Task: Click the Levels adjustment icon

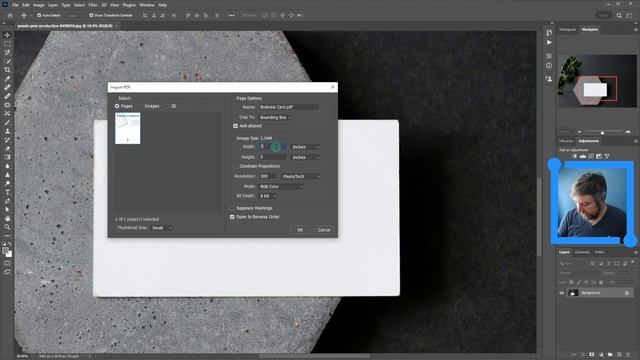Action: pos(583,156)
